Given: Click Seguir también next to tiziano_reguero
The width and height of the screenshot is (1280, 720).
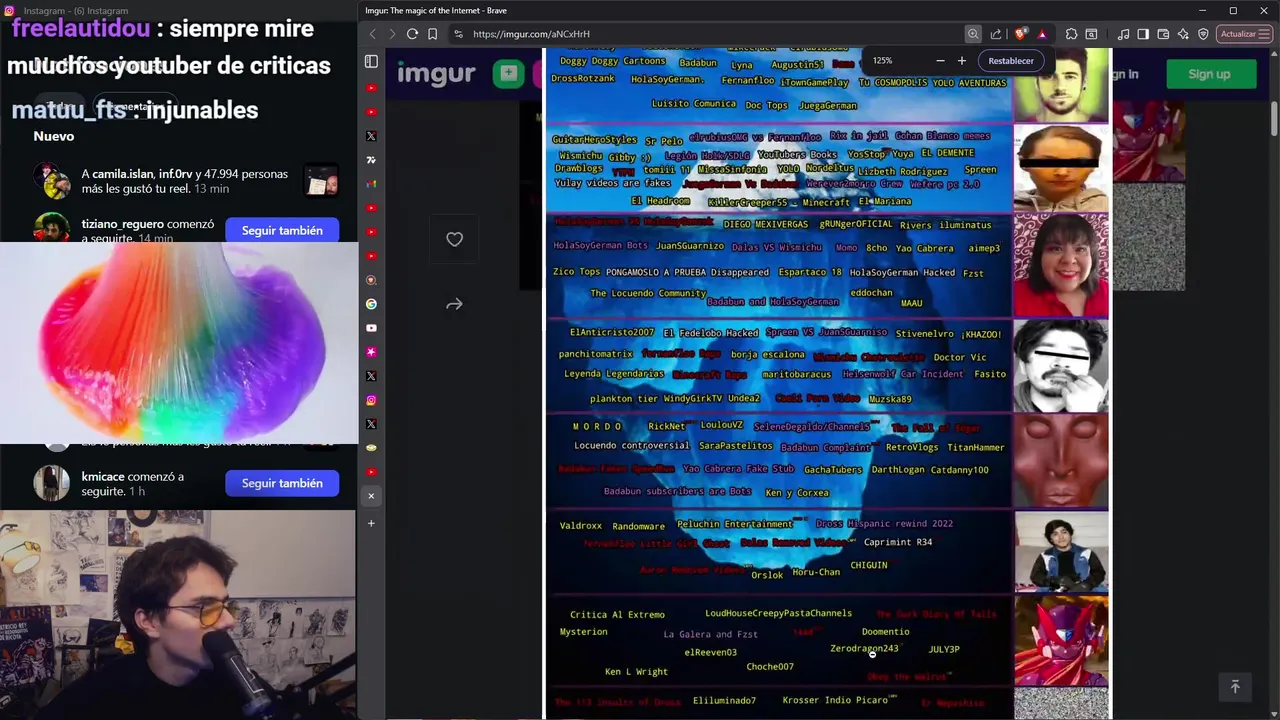Looking at the screenshot, I should [282, 230].
